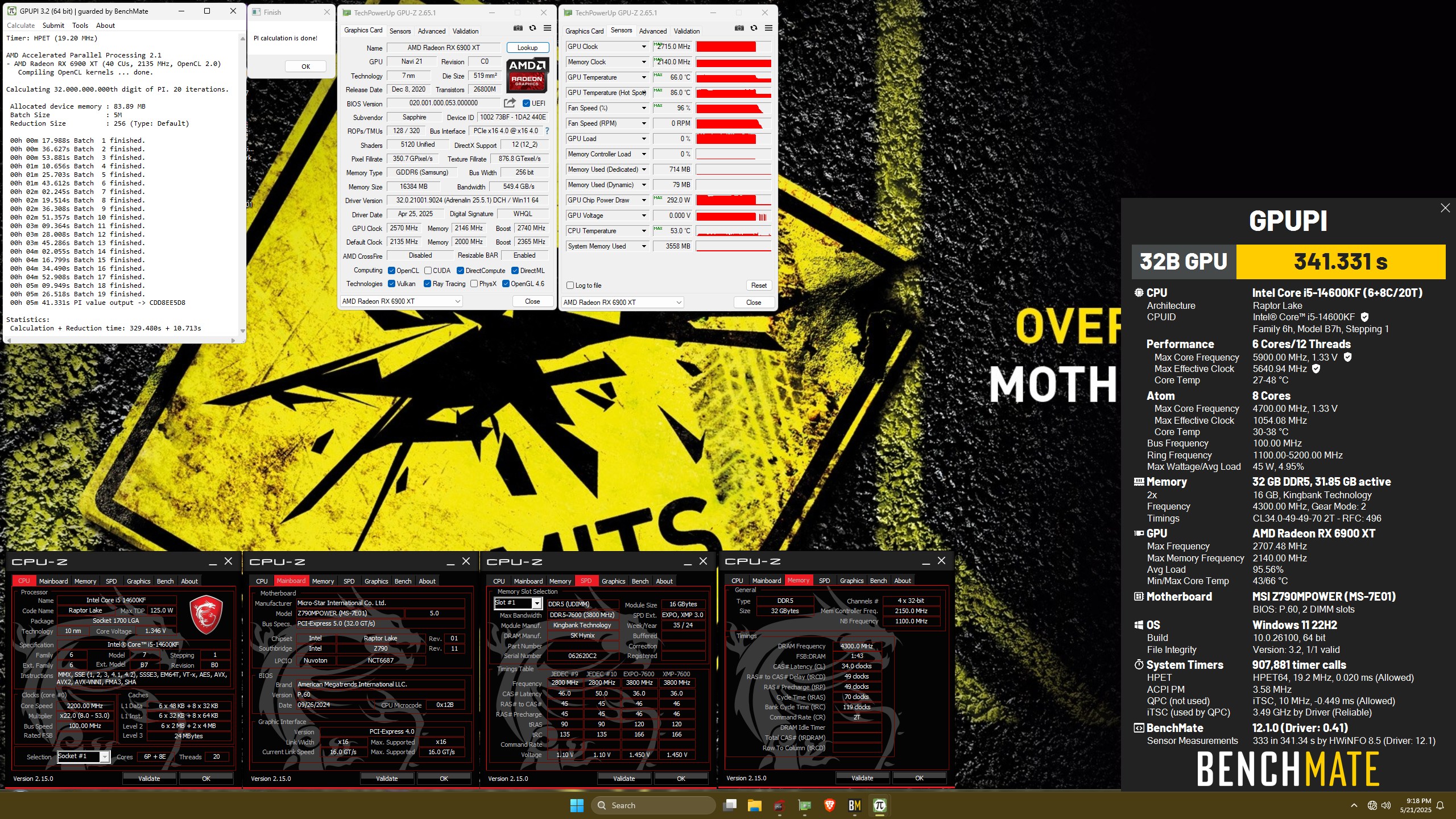Switch to Validation tab in GPU-Z Sensors window

tap(686, 31)
